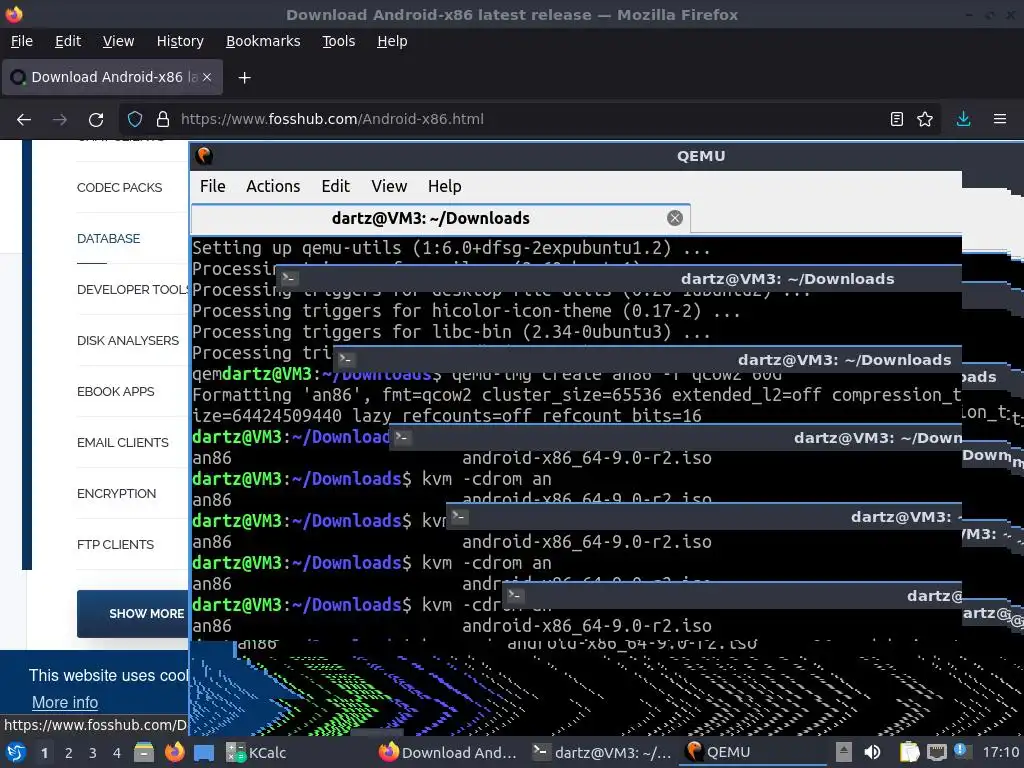This screenshot has width=1024, height=768.
Task: Open the Actions menu in QEMU window
Action: (x=273, y=186)
